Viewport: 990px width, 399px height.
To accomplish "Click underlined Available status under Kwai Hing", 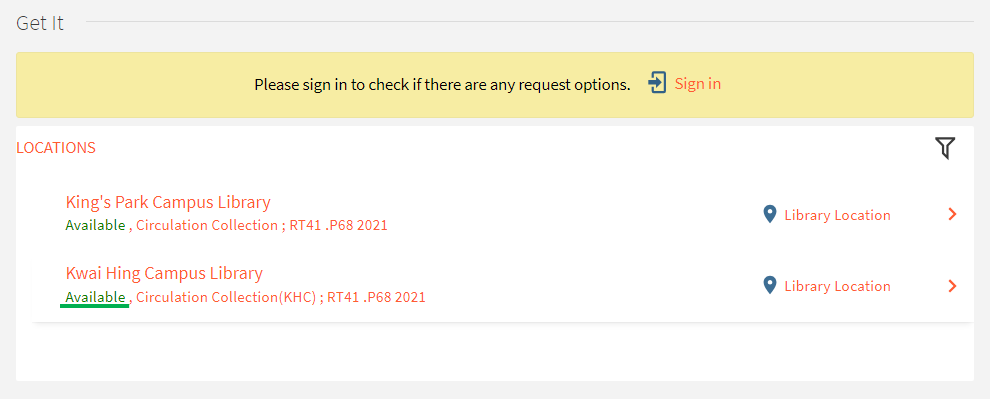I will tap(95, 297).
